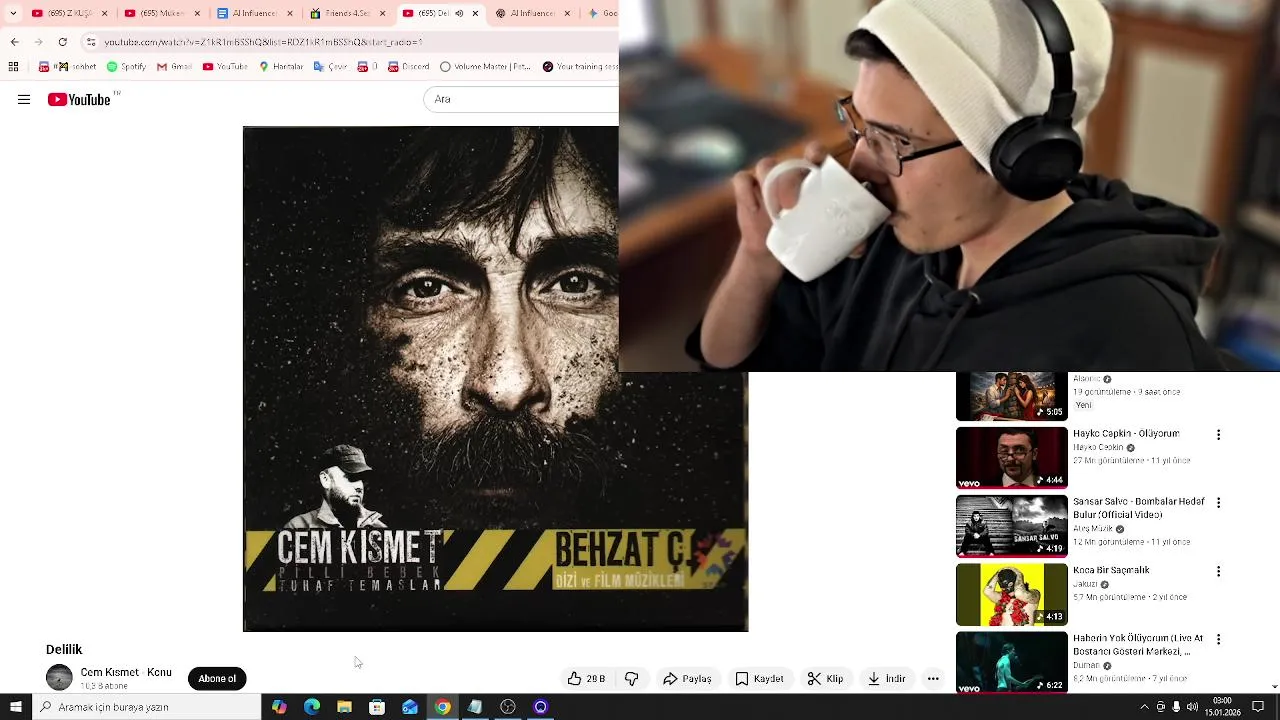Click the Jakuzi channel name
This screenshot has width=1280, height=720.
(x=1086, y=584)
